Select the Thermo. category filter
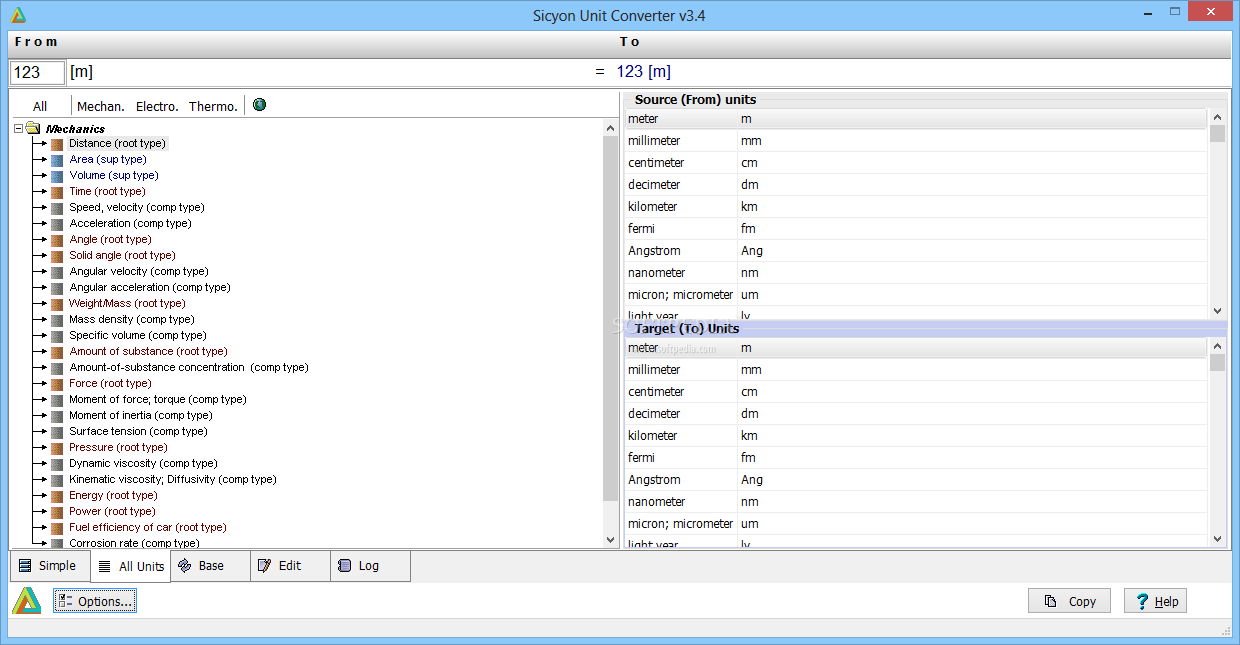 (213, 106)
